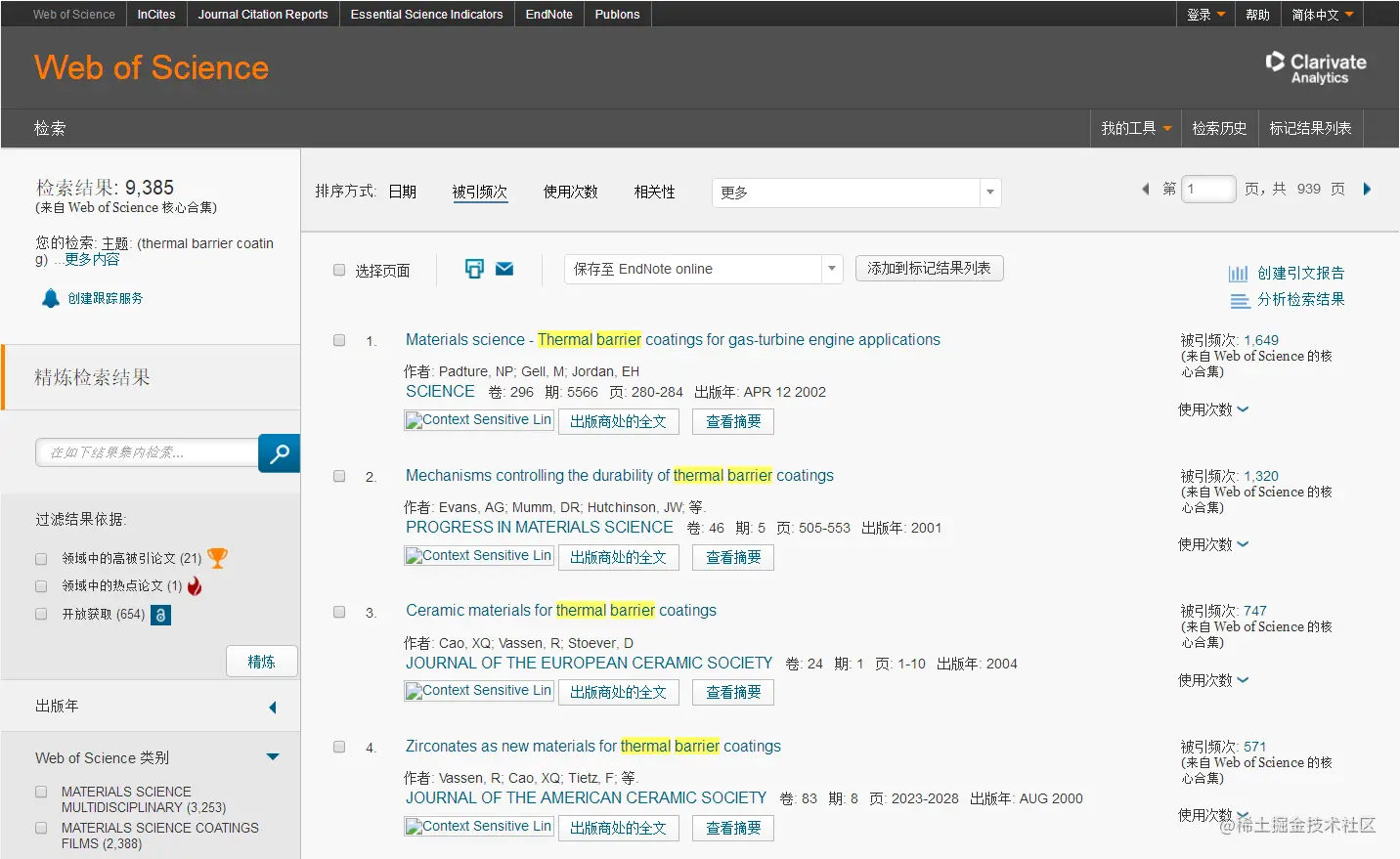Enable the 领域中的高被引论文 filter checkbox

tap(41, 559)
